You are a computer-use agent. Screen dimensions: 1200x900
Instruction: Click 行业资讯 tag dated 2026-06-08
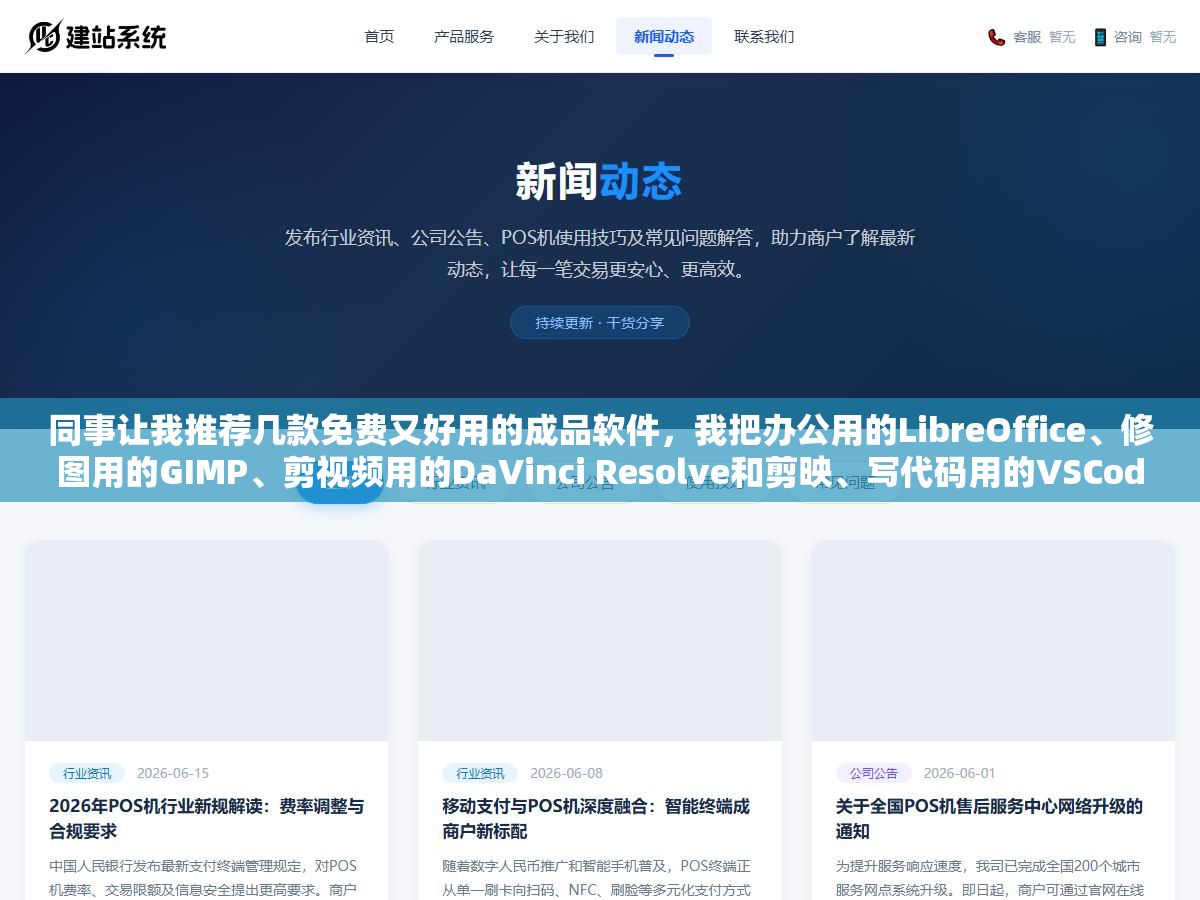[x=480, y=773]
